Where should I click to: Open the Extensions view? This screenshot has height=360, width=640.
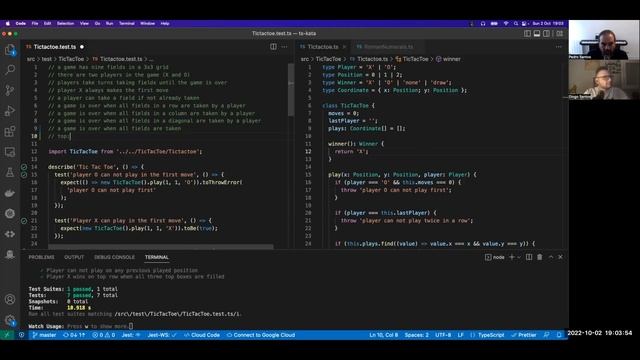10,131
